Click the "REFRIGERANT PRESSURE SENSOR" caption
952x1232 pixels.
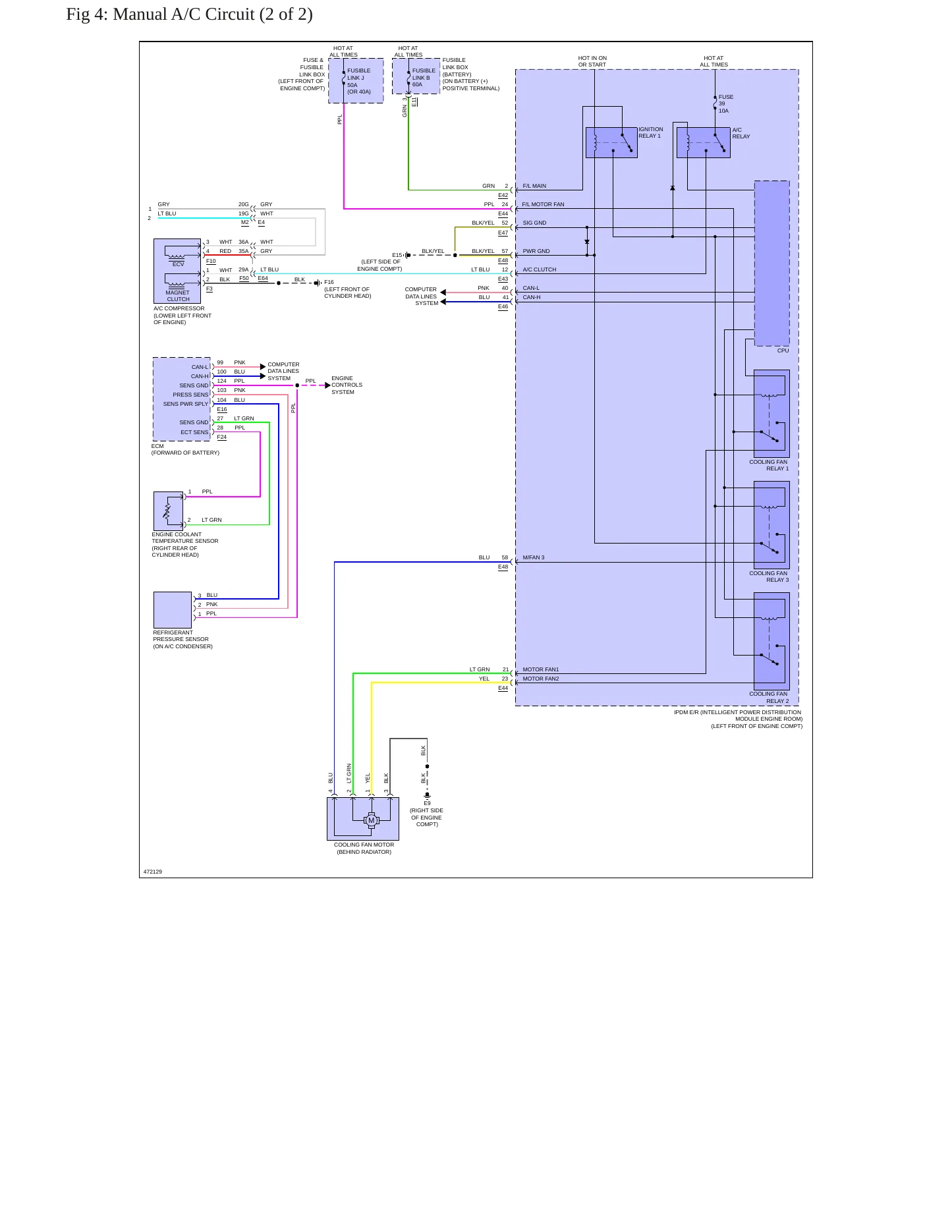point(181,636)
